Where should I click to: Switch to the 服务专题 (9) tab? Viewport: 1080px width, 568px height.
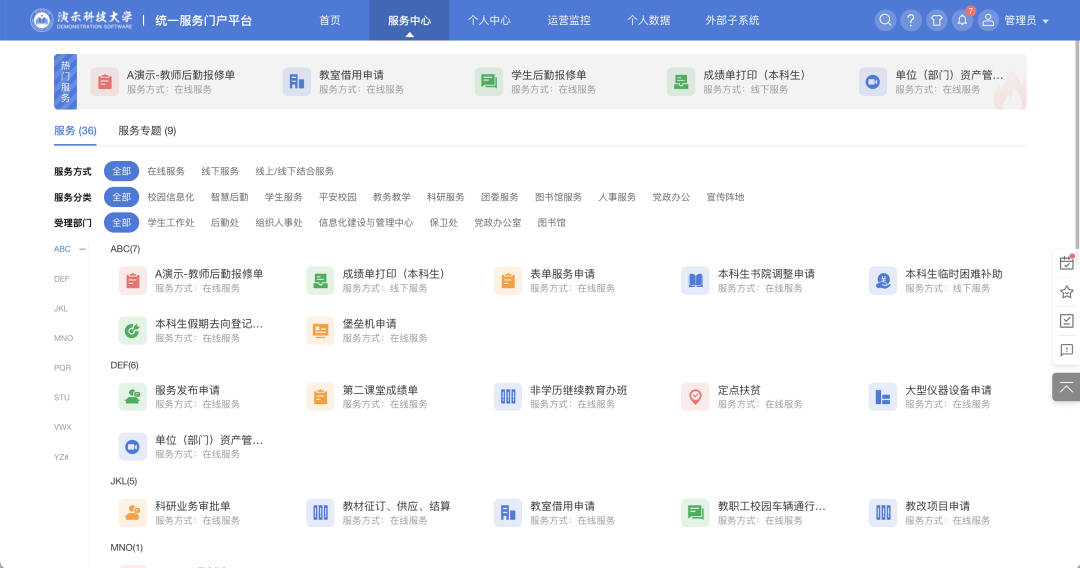coord(147,131)
